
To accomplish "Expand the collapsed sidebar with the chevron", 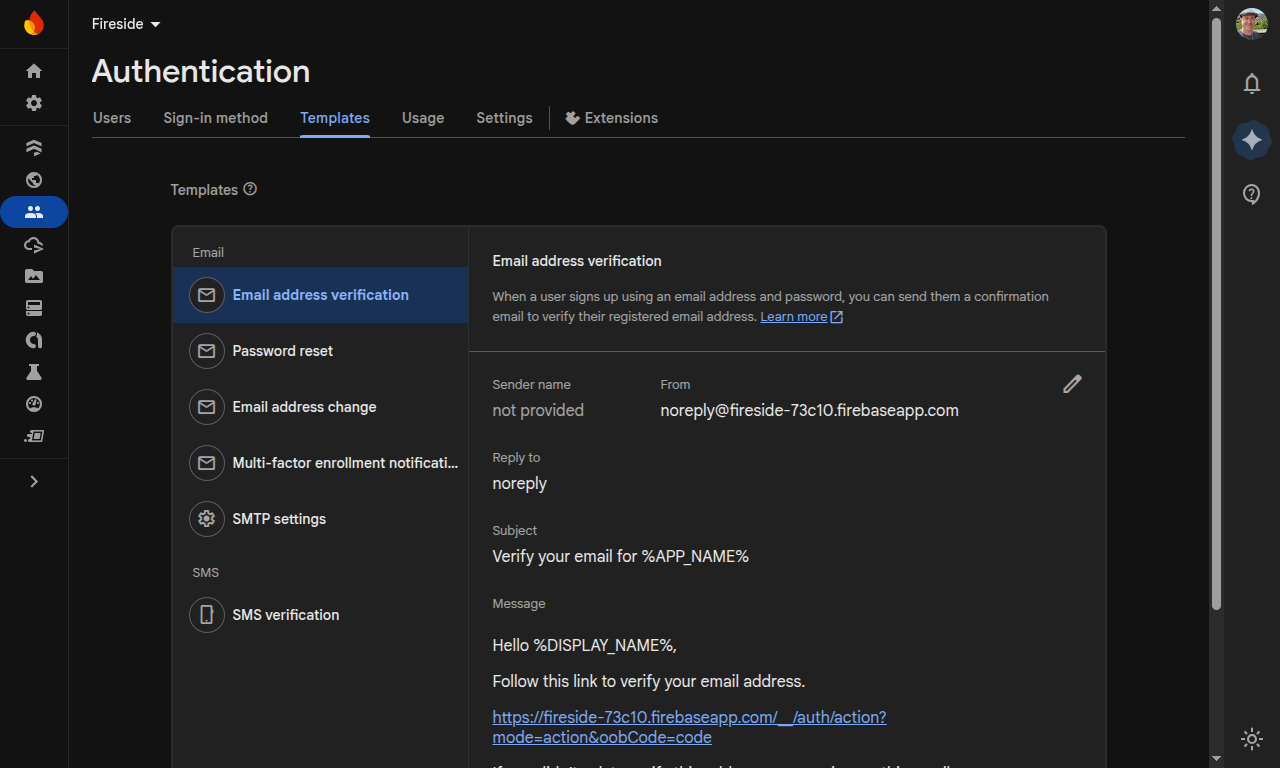I will point(33,481).
